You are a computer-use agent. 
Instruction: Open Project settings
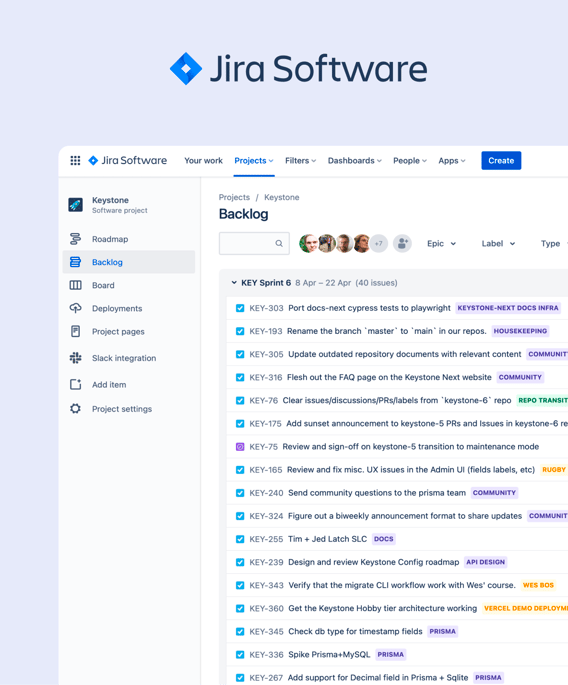pos(122,409)
